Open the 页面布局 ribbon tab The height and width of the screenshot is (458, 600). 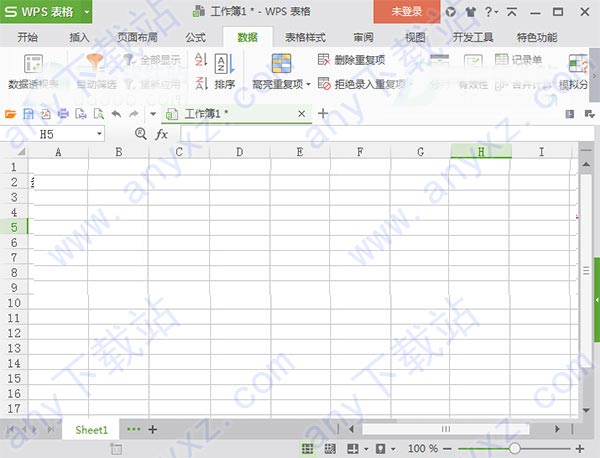(x=137, y=37)
